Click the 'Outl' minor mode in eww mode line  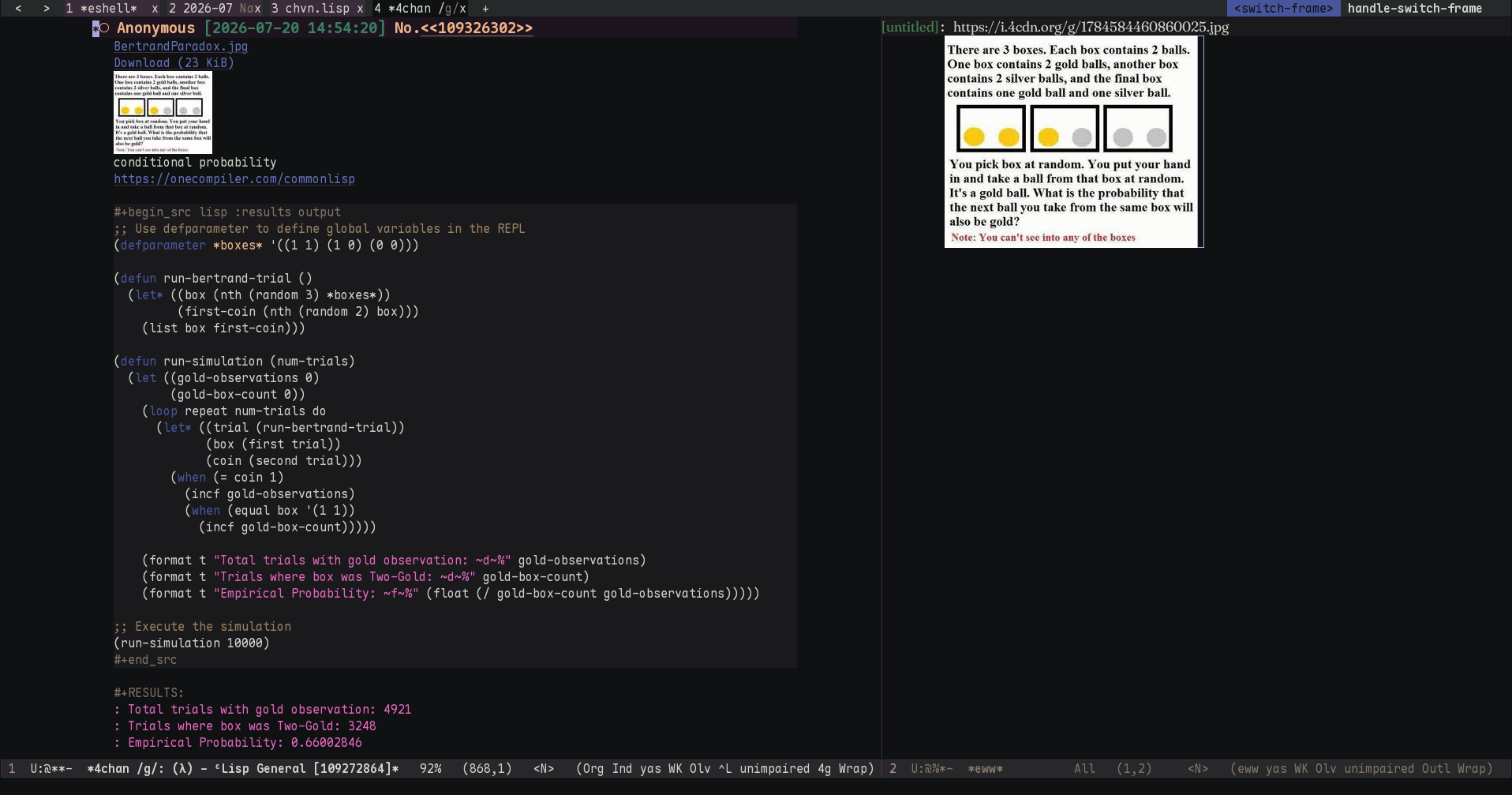click(1435, 769)
